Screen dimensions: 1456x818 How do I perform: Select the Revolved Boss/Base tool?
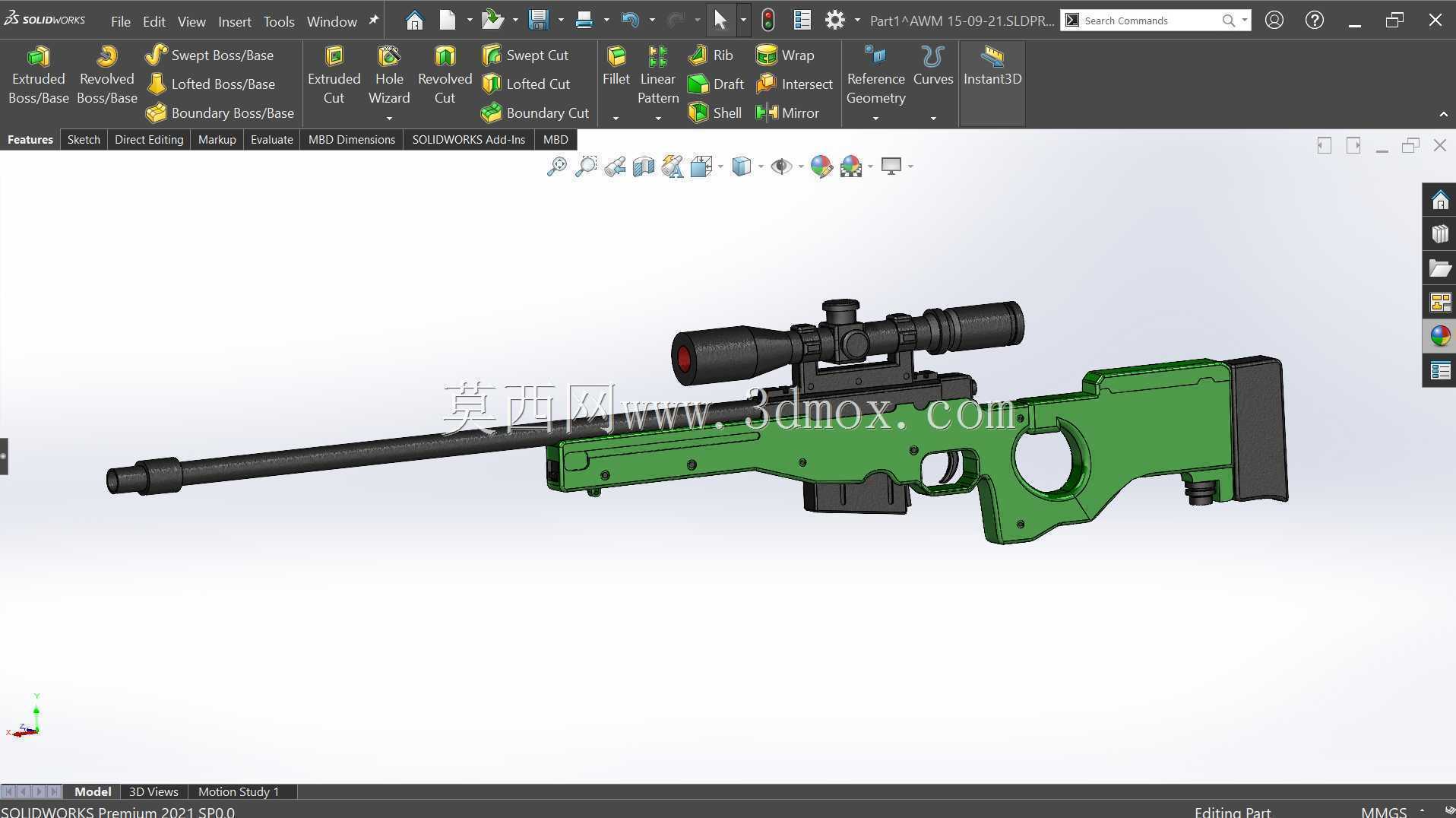[x=107, y=75]
